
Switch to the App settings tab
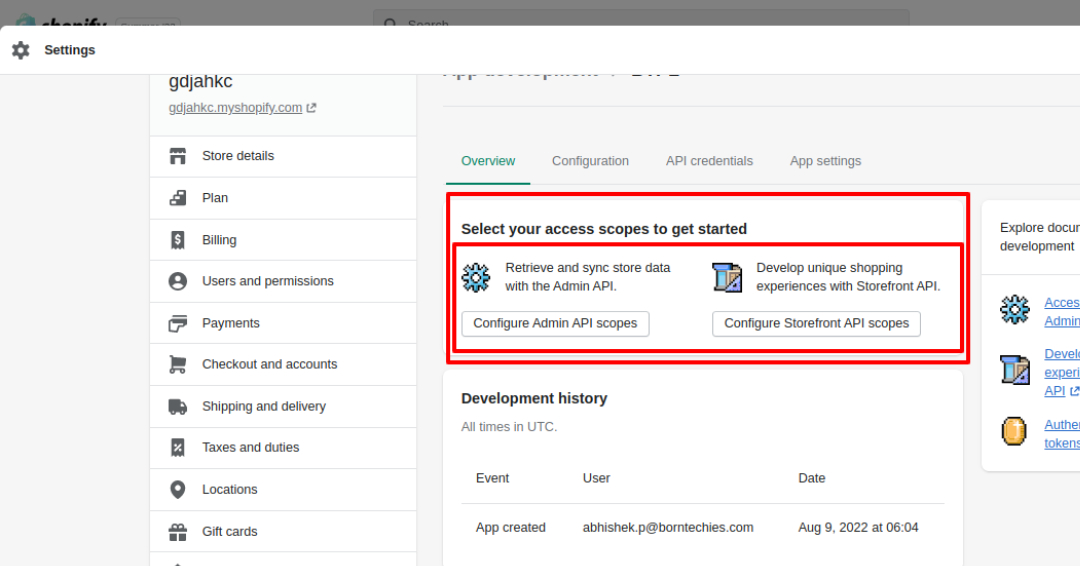[825, 161]
